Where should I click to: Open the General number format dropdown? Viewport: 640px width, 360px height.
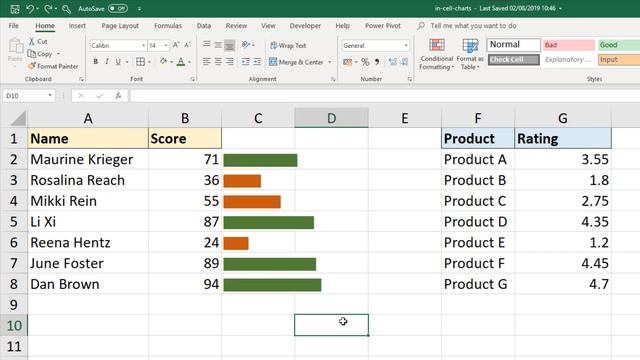coord(406,45)
